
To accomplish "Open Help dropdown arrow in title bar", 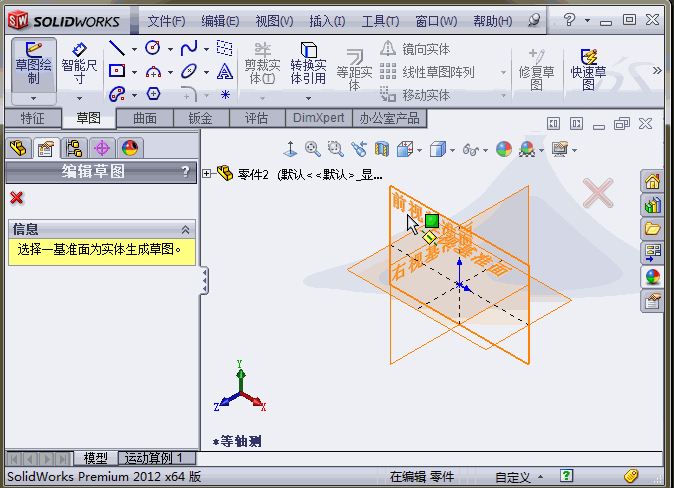I will coord(587,20).
